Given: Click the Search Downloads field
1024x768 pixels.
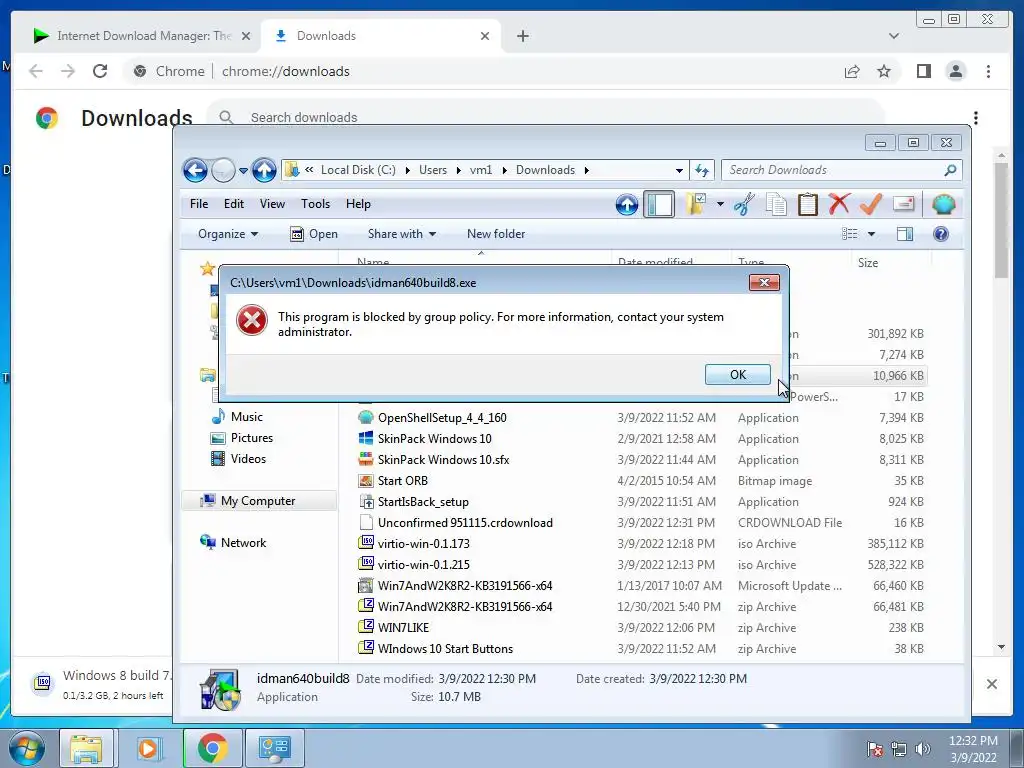Looking at the screenshot, I should coord(841,170).
